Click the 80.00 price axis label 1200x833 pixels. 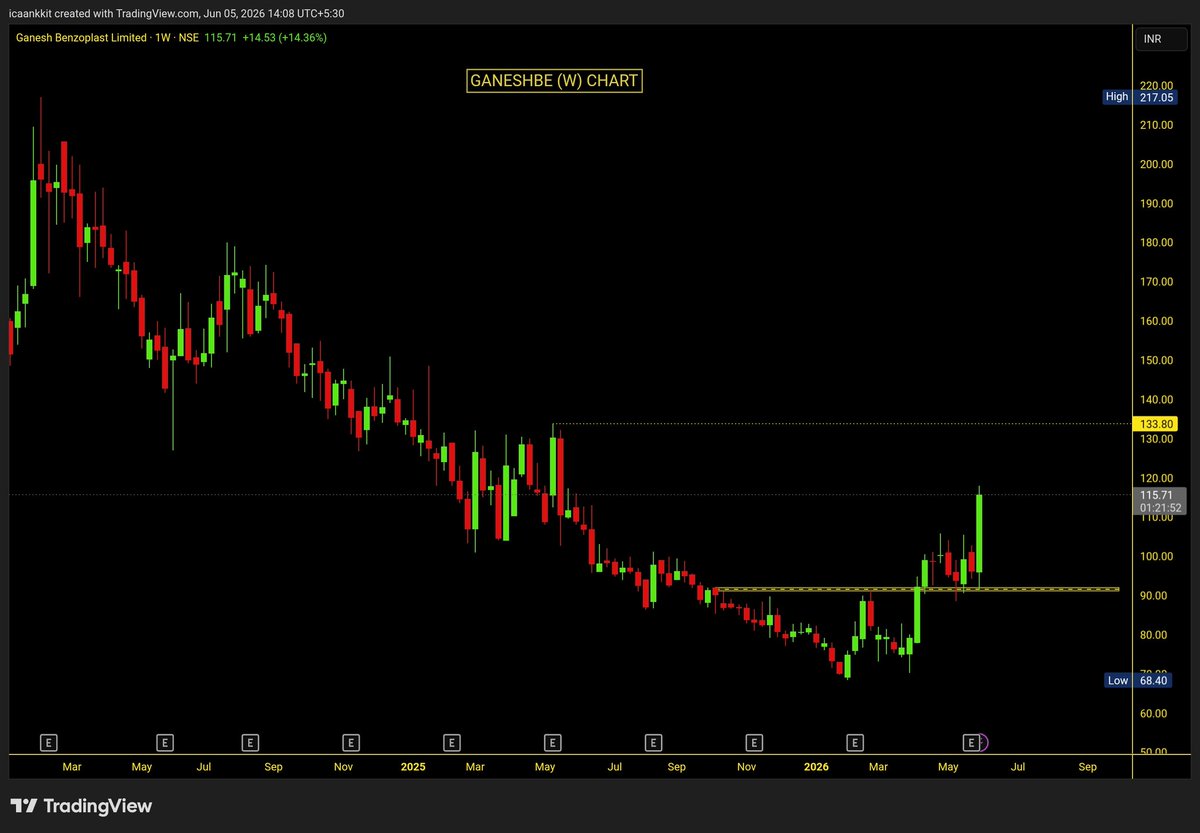coord(1155,635)
